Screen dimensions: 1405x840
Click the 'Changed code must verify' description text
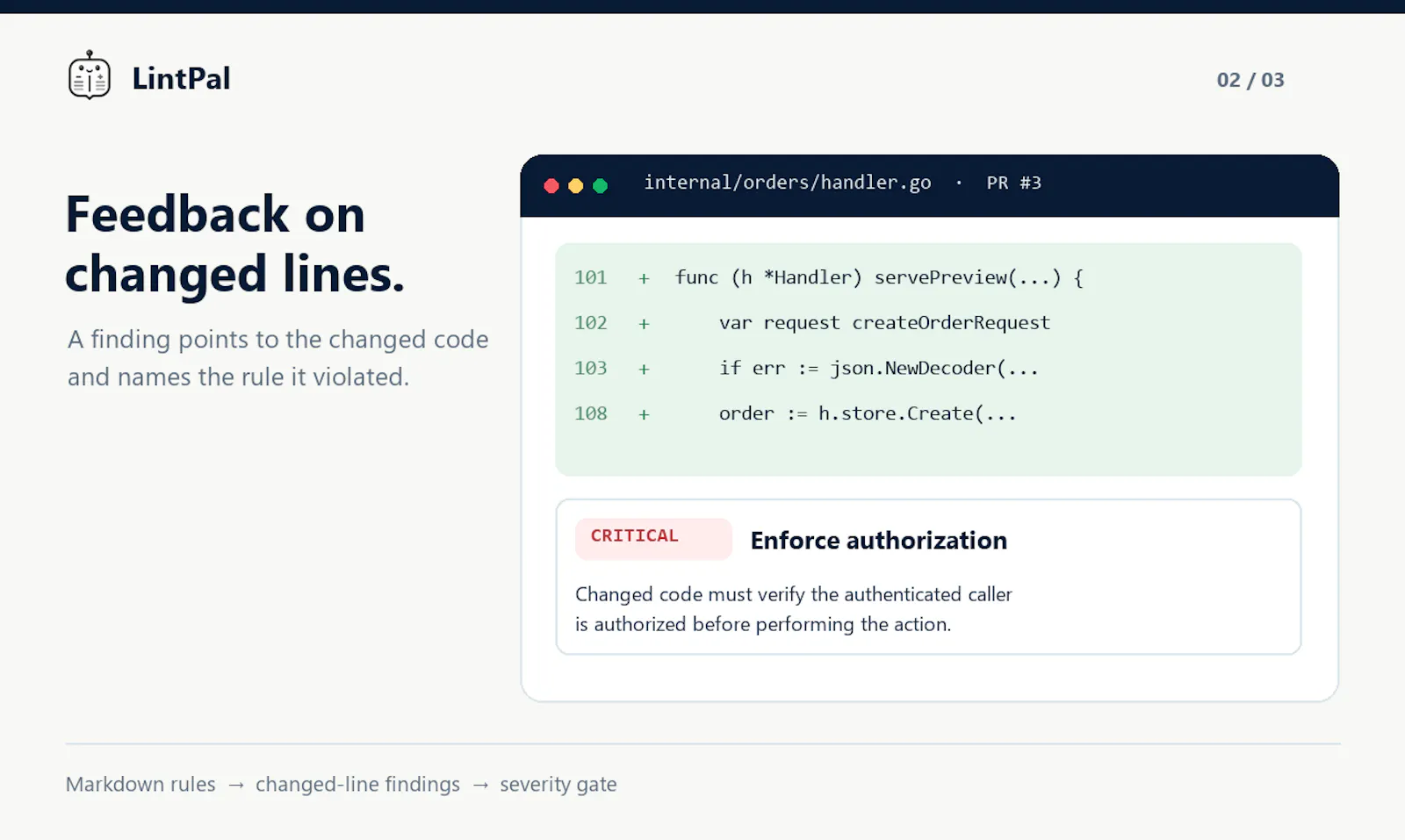[794, 609]
